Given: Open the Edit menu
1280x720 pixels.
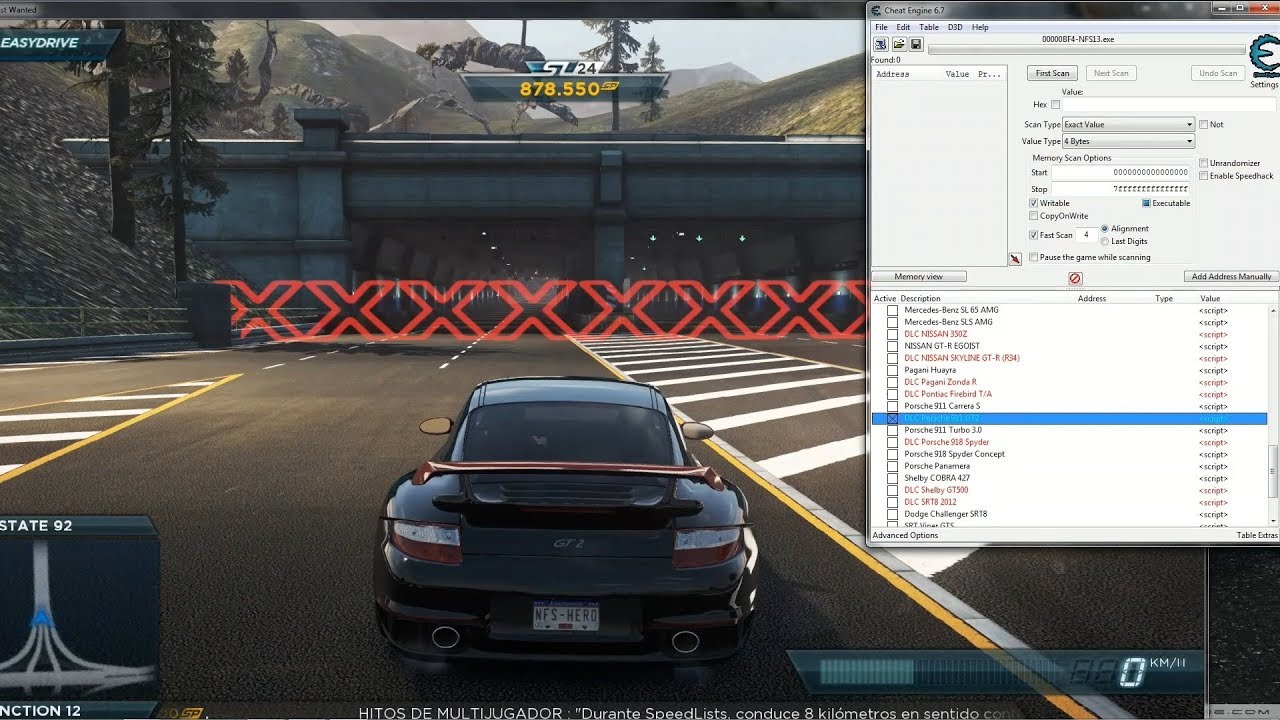Looking at the screenshot, I should [903, 27].
